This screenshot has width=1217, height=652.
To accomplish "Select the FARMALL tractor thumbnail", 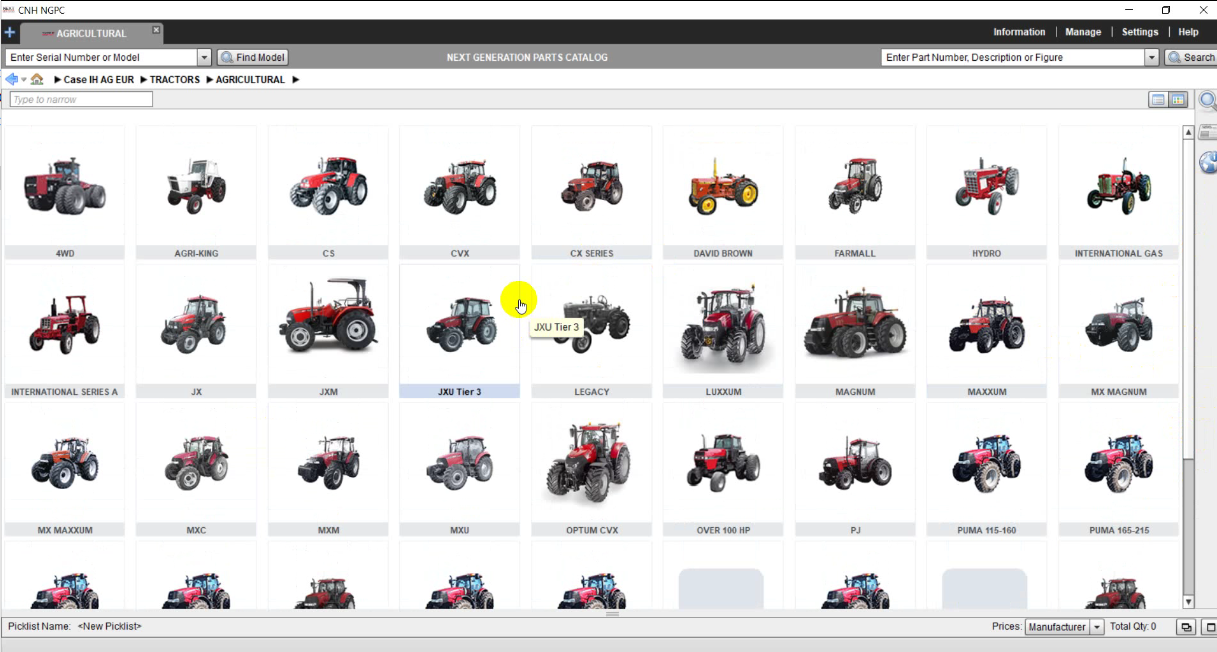I will click(x=855, y=192).
